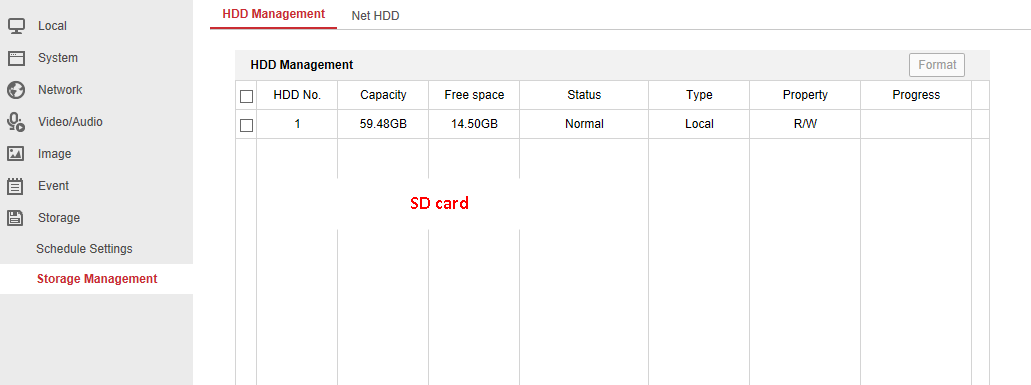
Task: Click the Event calendar icon
Action: coord(16,186)
